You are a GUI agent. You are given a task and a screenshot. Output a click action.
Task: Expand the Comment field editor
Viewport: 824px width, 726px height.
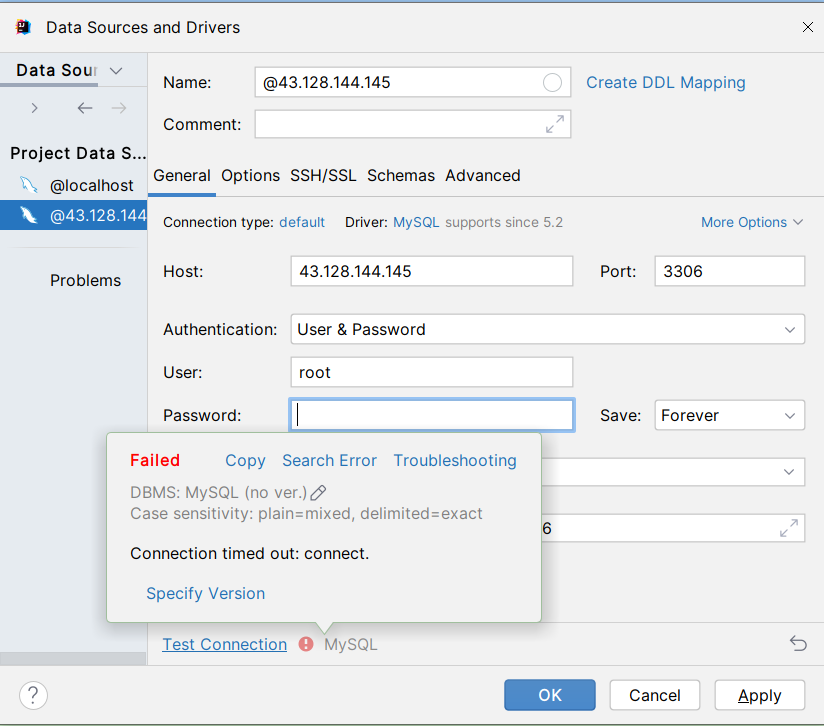[x=554, y=125]
